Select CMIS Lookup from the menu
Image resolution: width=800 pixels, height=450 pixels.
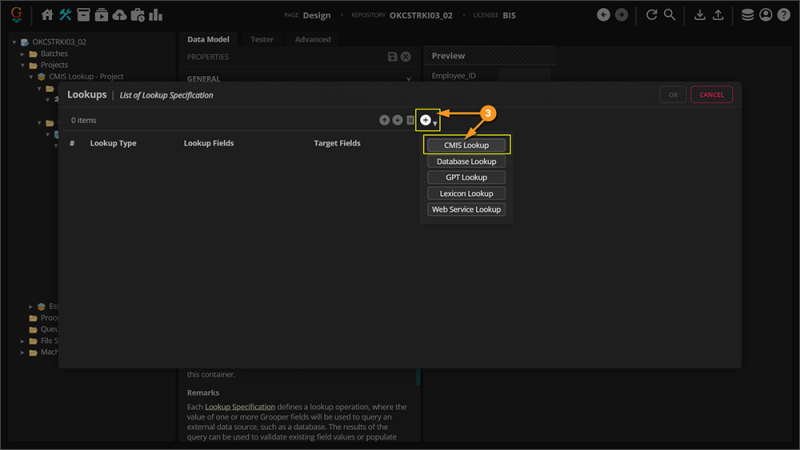click(x=466, y=146)
